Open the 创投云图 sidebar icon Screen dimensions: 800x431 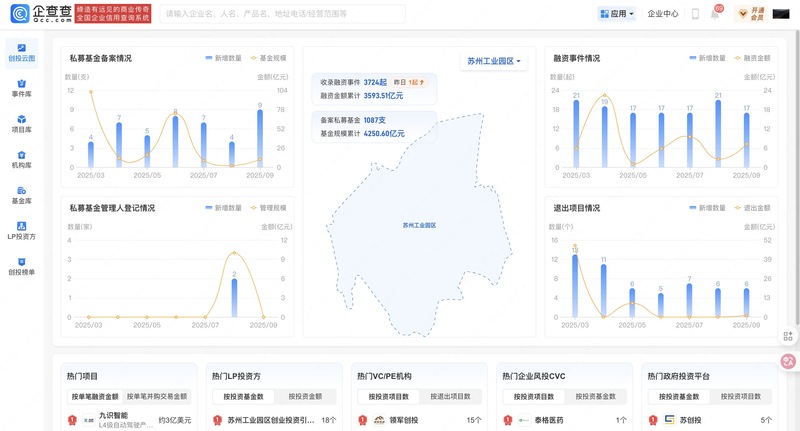point(21,52)
